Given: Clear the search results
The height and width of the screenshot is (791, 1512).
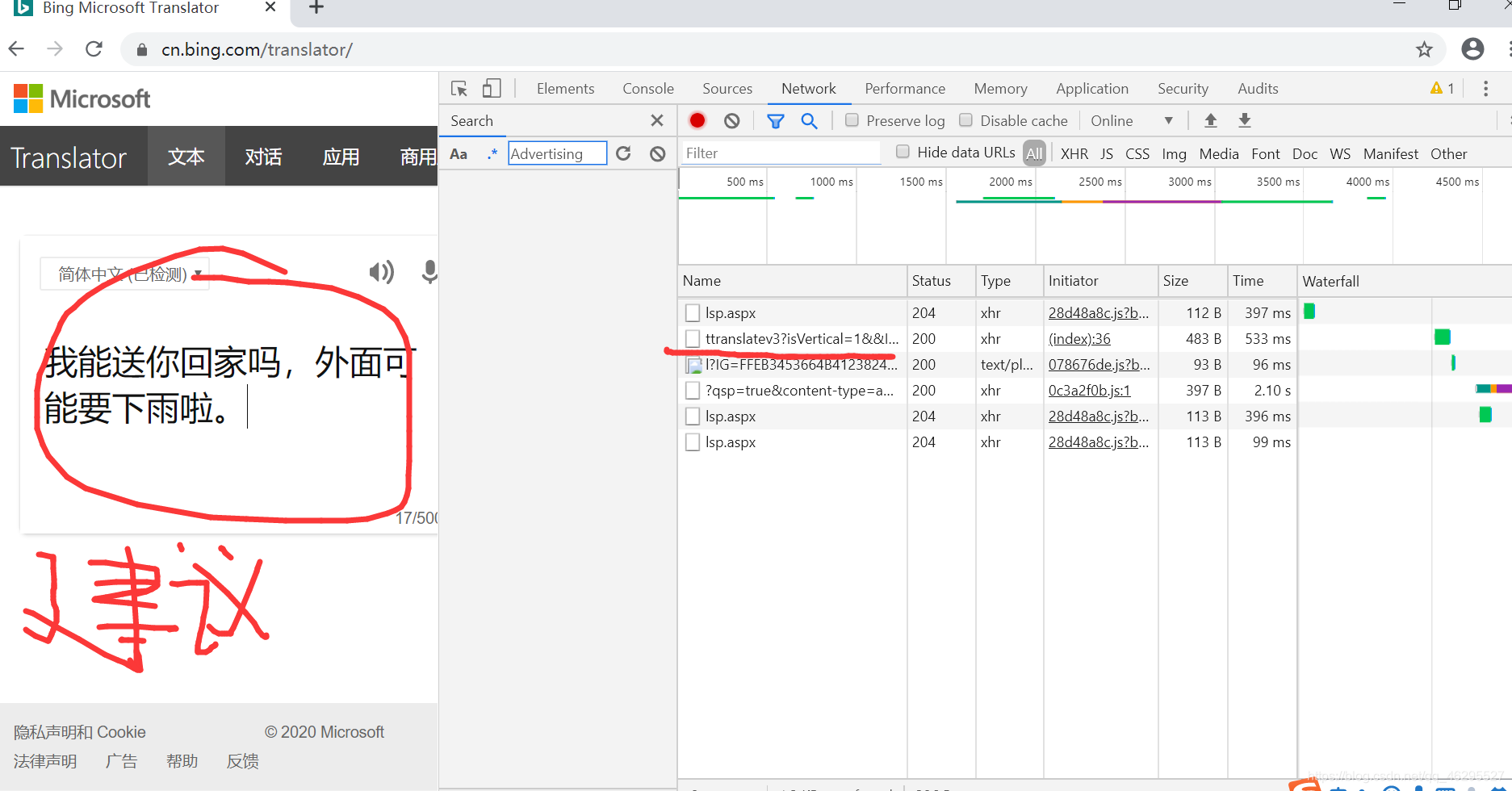Looking at the screenshot, I should tap(658, 153).
